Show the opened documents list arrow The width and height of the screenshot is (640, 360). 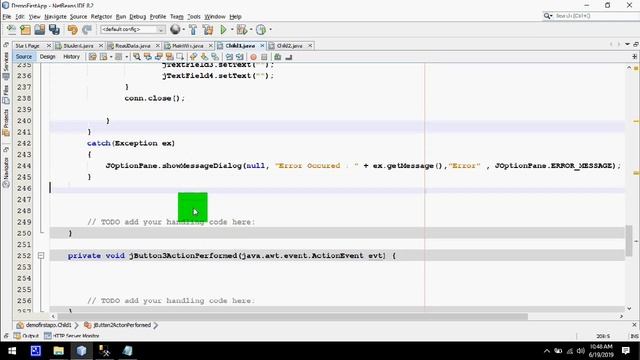click(x=627, y=44)
